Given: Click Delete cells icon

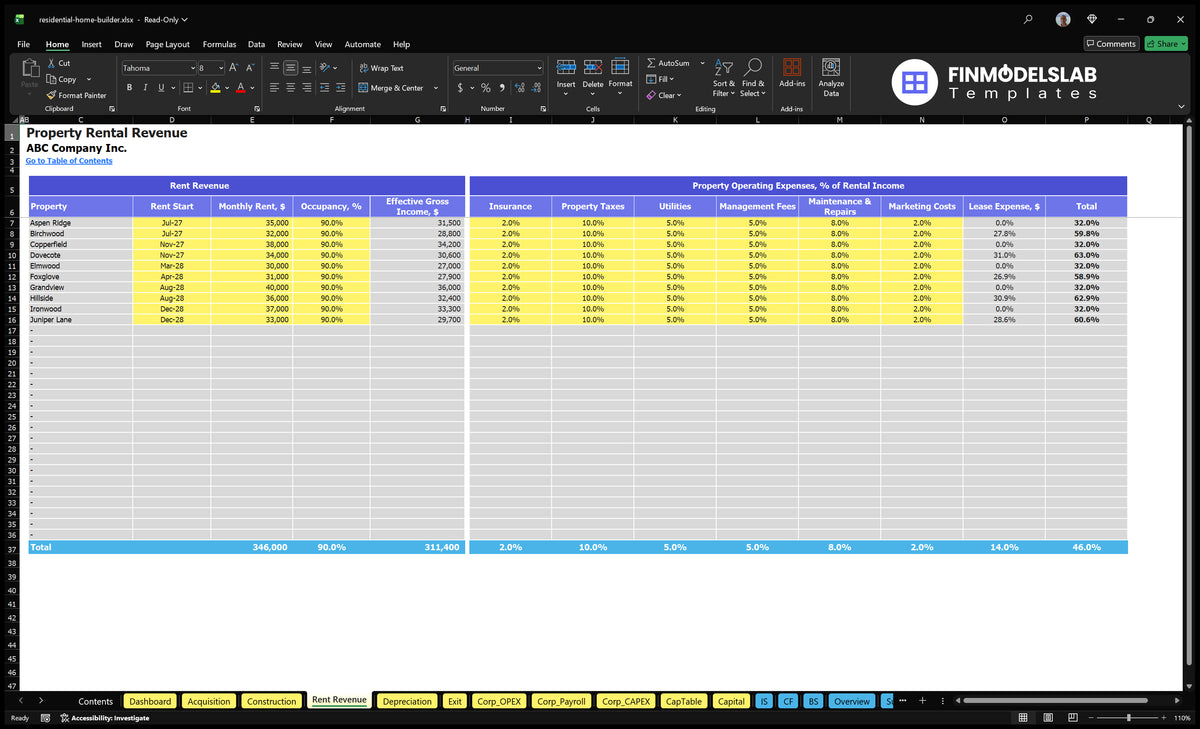Looking at the screenshot, I should tap(593, 67).
